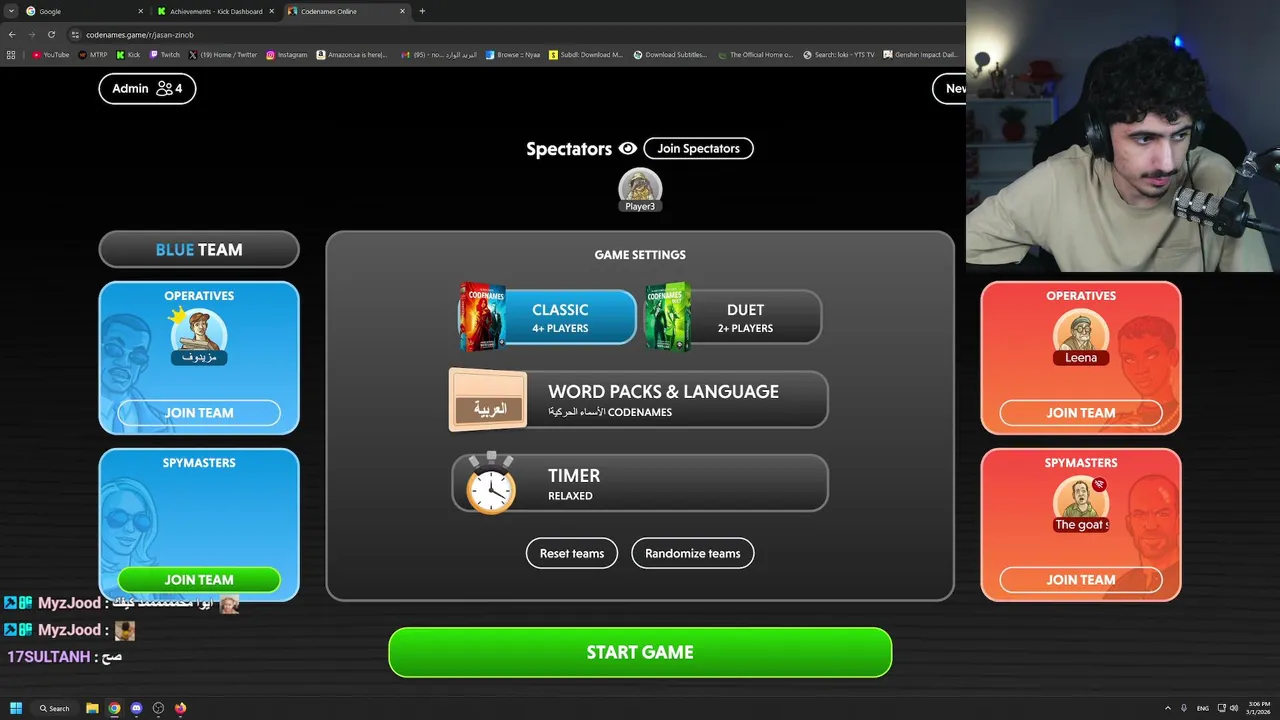Open the Timer Relaxed setting

click(640, 483)
